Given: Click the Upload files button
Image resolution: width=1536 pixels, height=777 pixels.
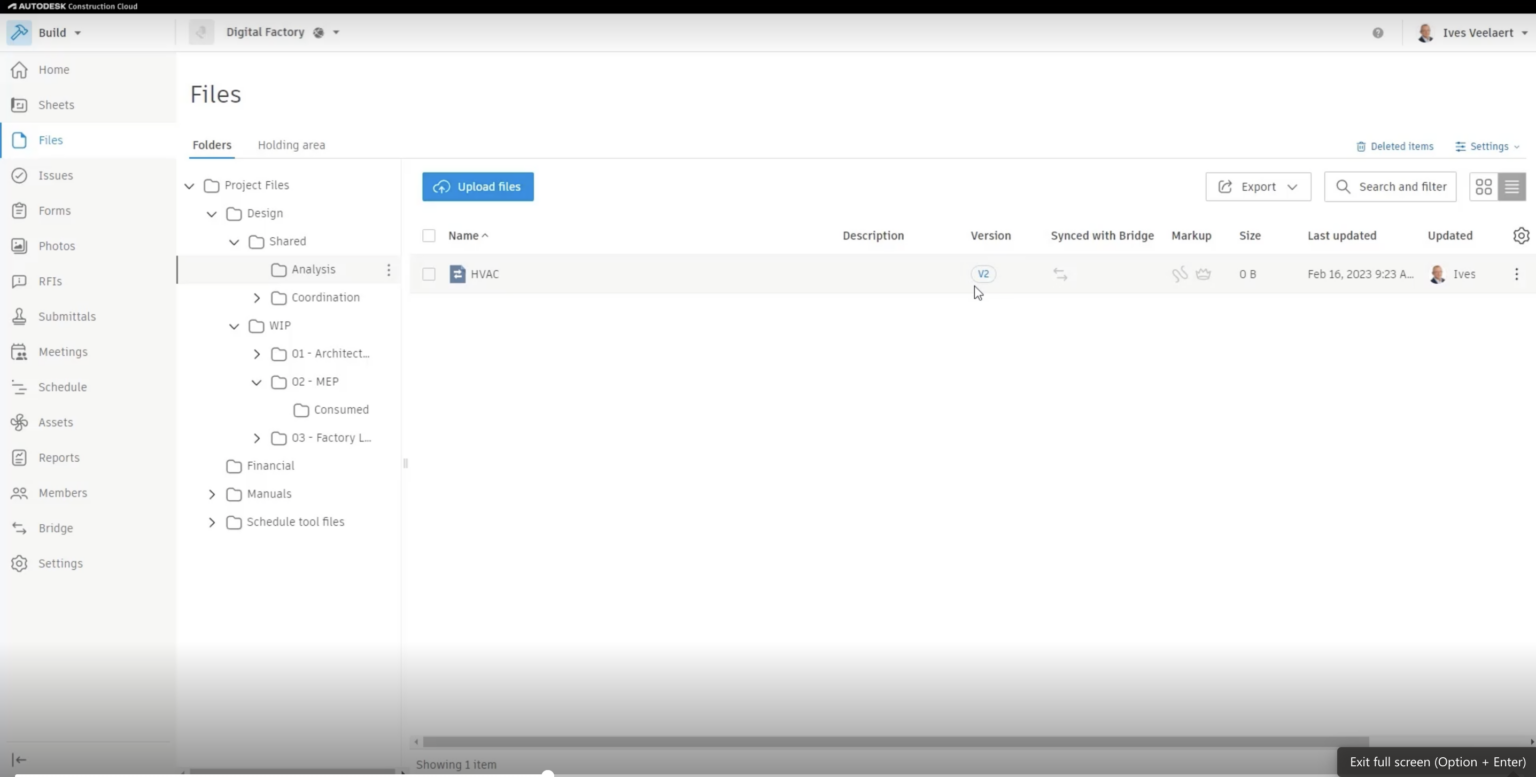Looking at the screenshot, I should (x=477, y=186).
